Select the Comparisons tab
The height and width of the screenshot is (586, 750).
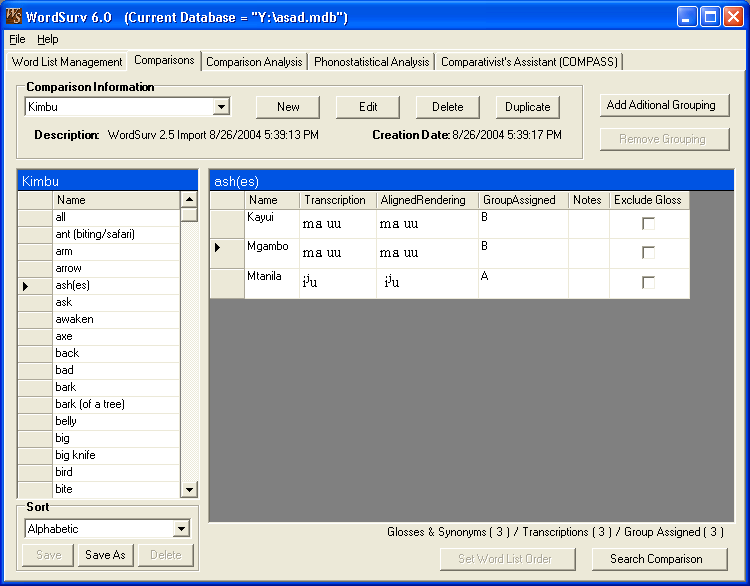click(164, 60)
